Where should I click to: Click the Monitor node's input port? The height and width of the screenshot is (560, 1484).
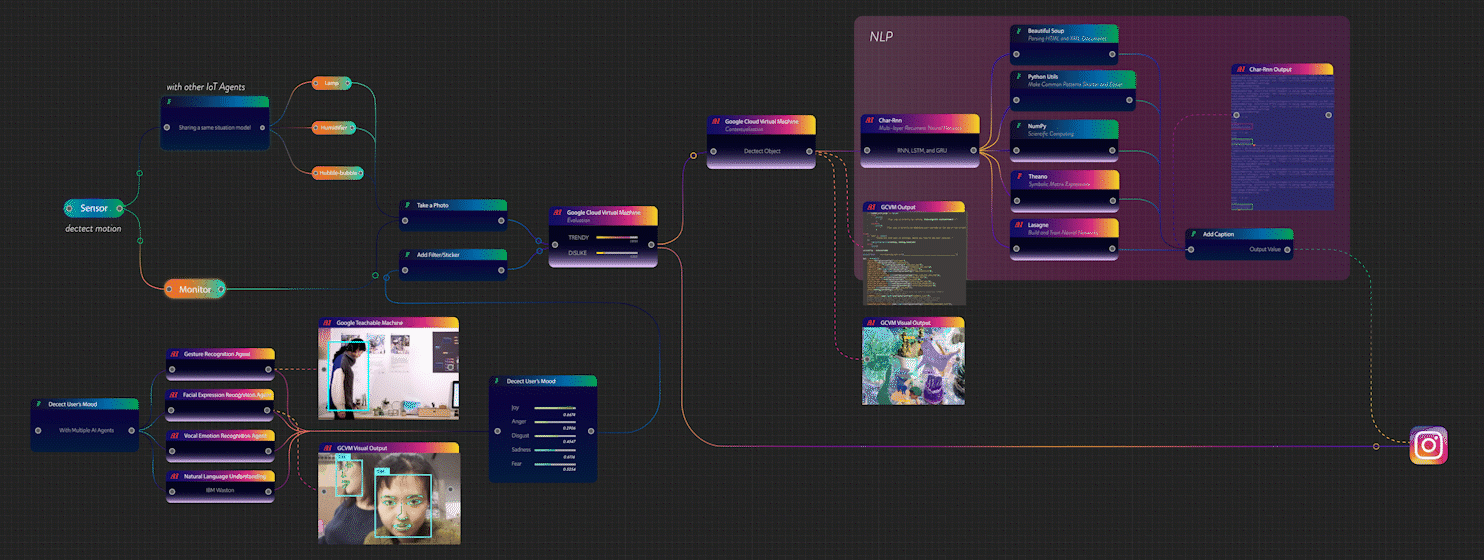171,289
